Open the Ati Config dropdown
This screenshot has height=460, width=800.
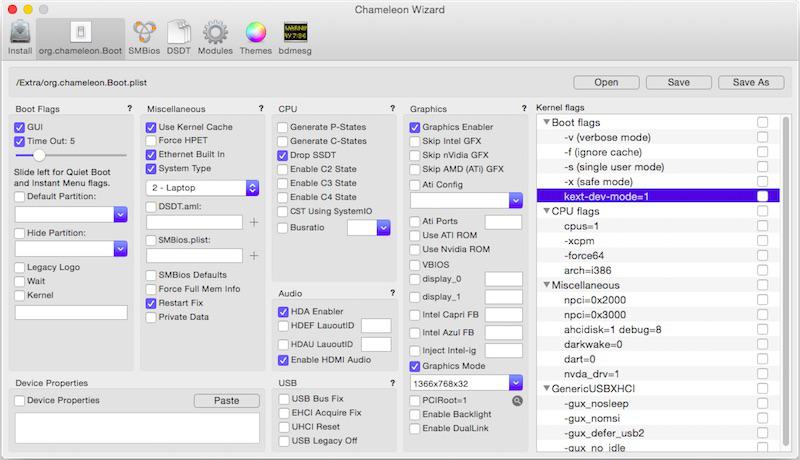[x=516, y=200]
